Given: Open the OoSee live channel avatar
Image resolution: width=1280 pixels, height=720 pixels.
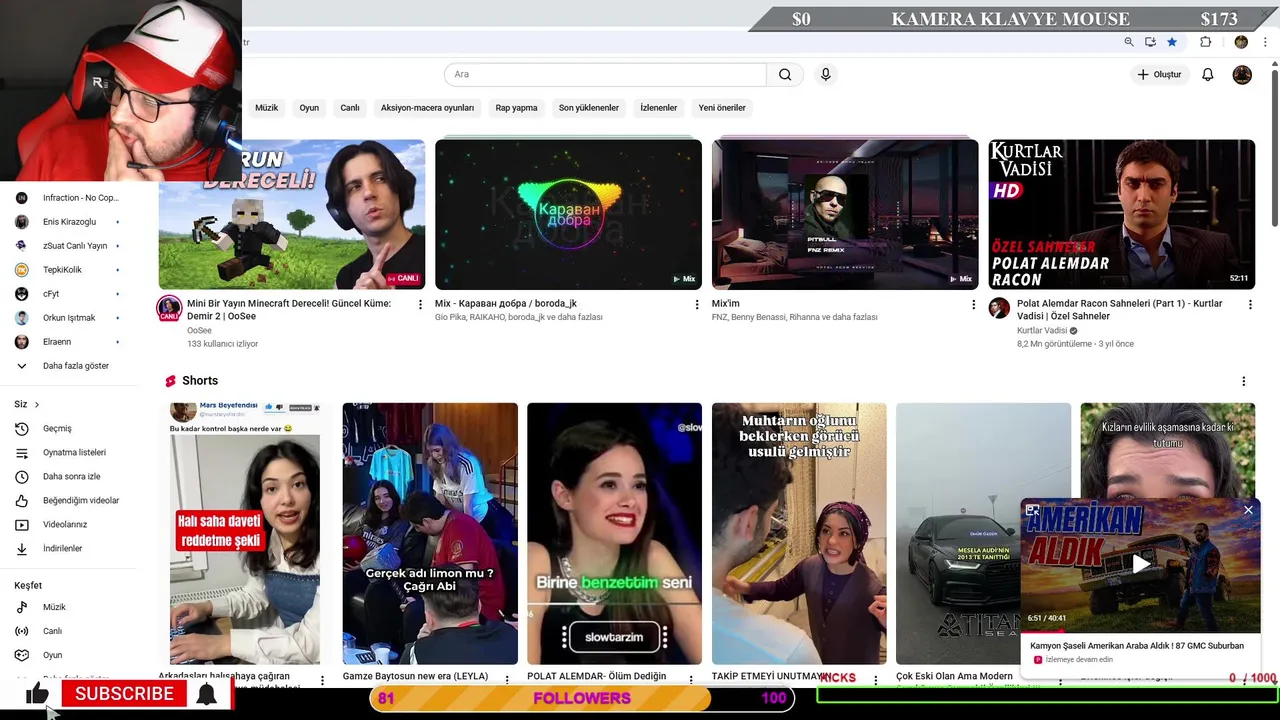Looking at the screenshot, I should coord(169,308).
